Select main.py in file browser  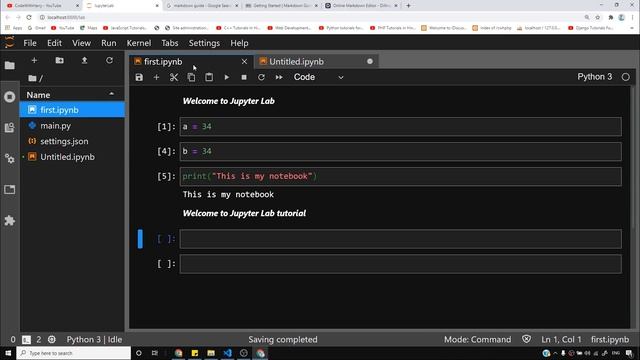pos(72,126)
